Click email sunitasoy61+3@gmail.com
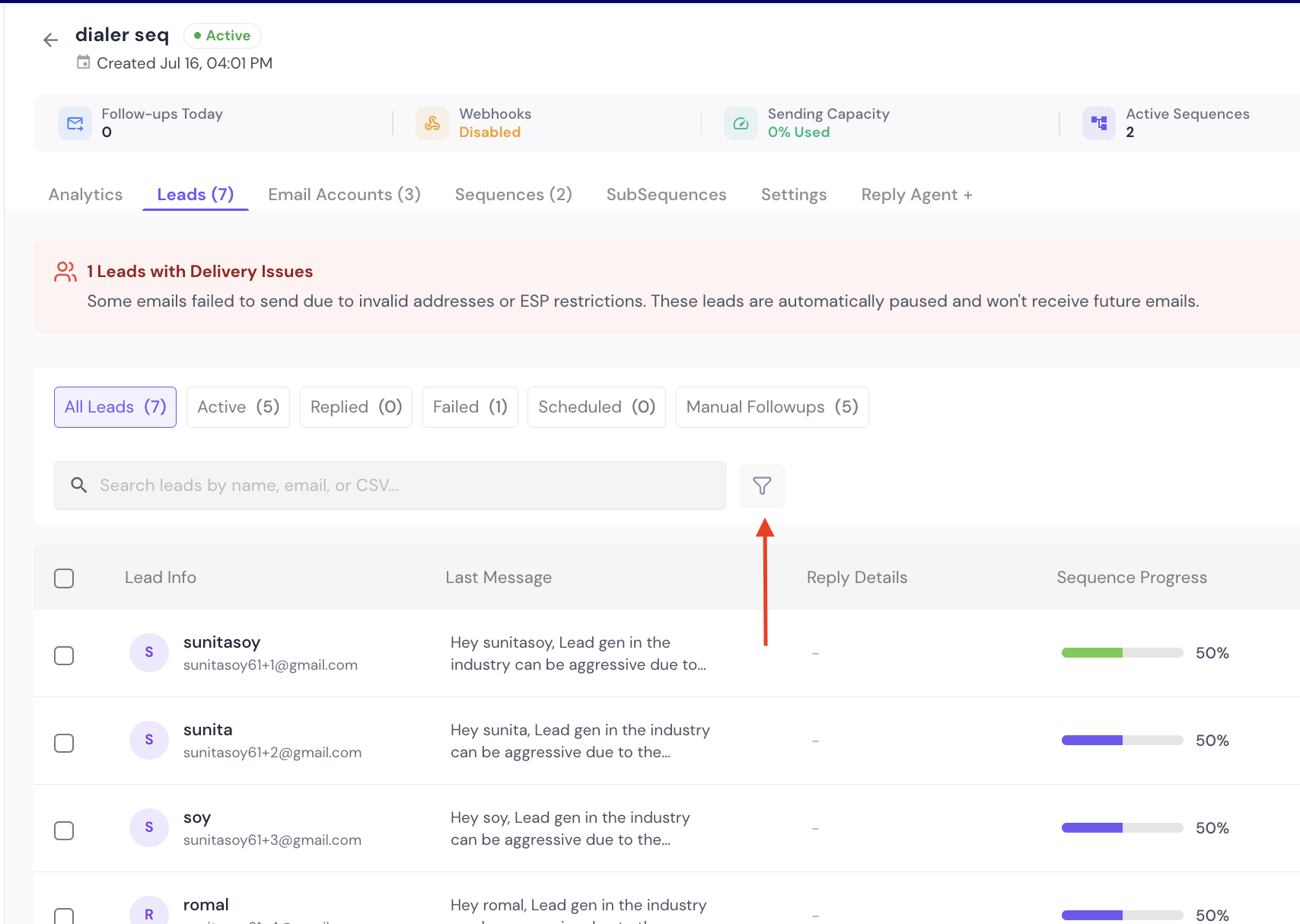This screenshot has width=1300, height=924. pos(272,840)
